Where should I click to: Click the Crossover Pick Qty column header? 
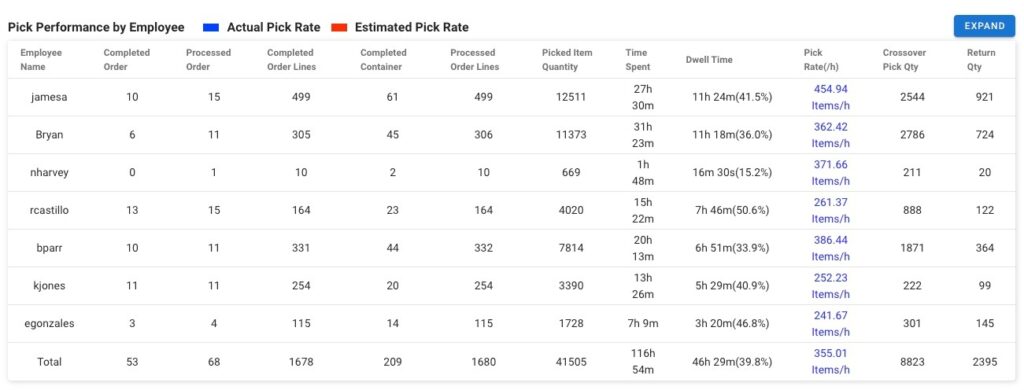point(904,59)
